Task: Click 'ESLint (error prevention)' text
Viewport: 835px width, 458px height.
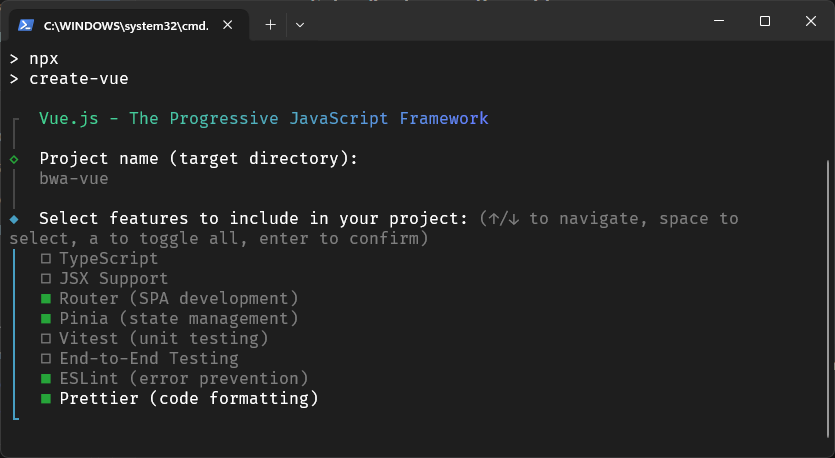Action: 184,379
